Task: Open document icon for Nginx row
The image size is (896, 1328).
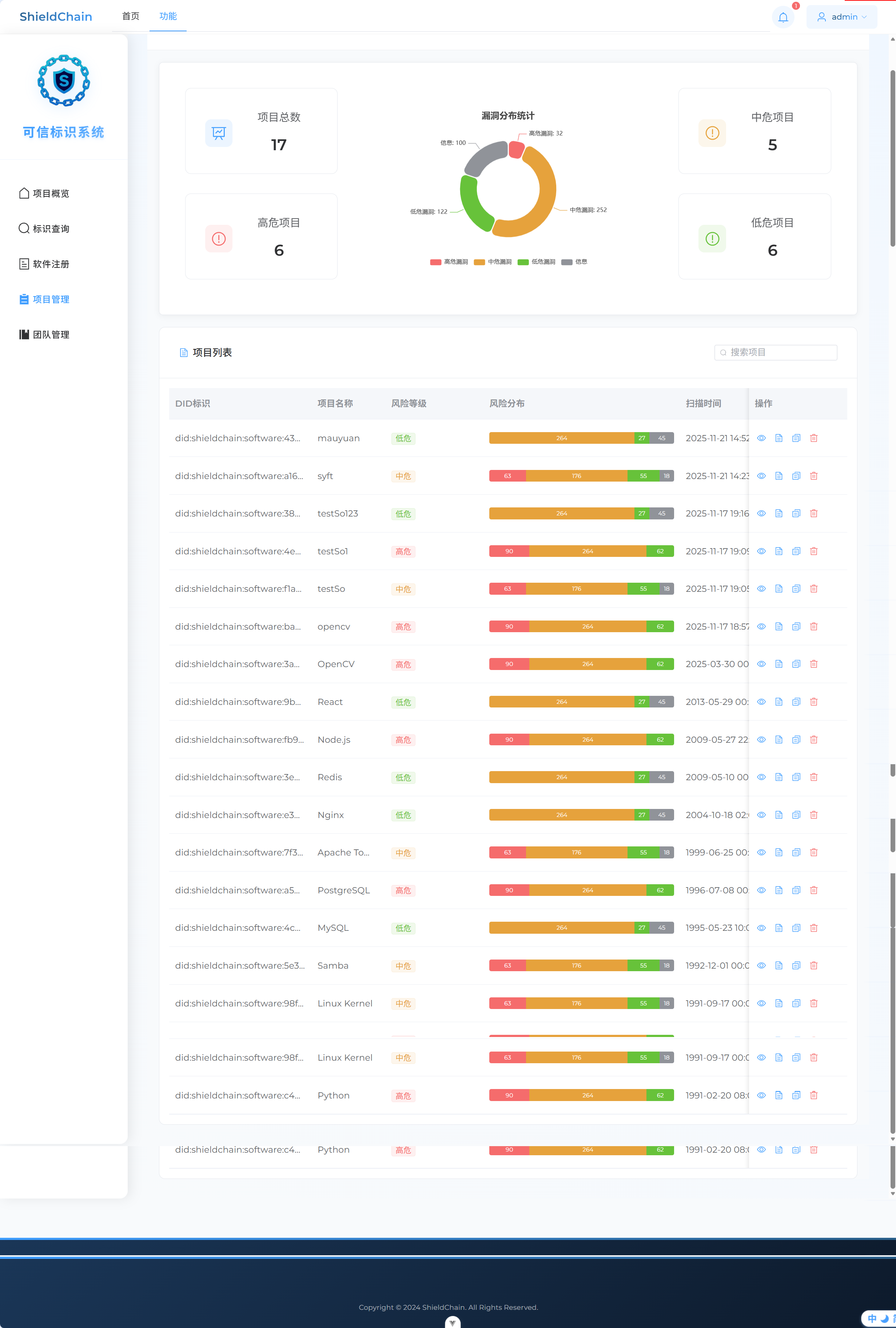Action: pyautogui.click(x=778, y=815)
